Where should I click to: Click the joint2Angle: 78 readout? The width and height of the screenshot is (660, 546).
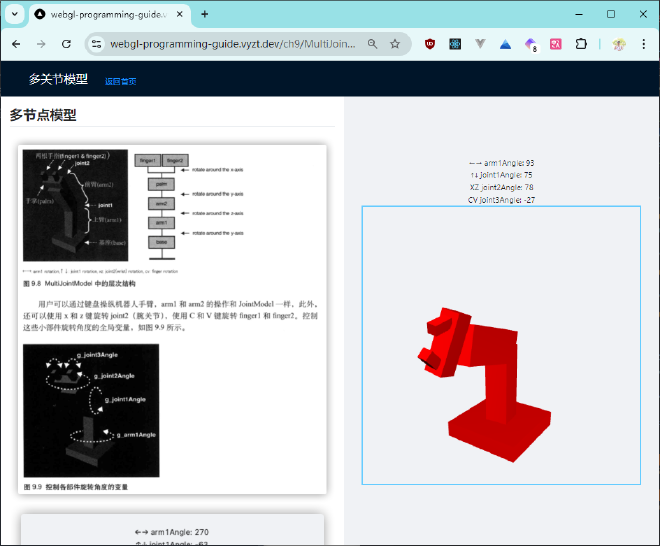click(x=501, y=187)
